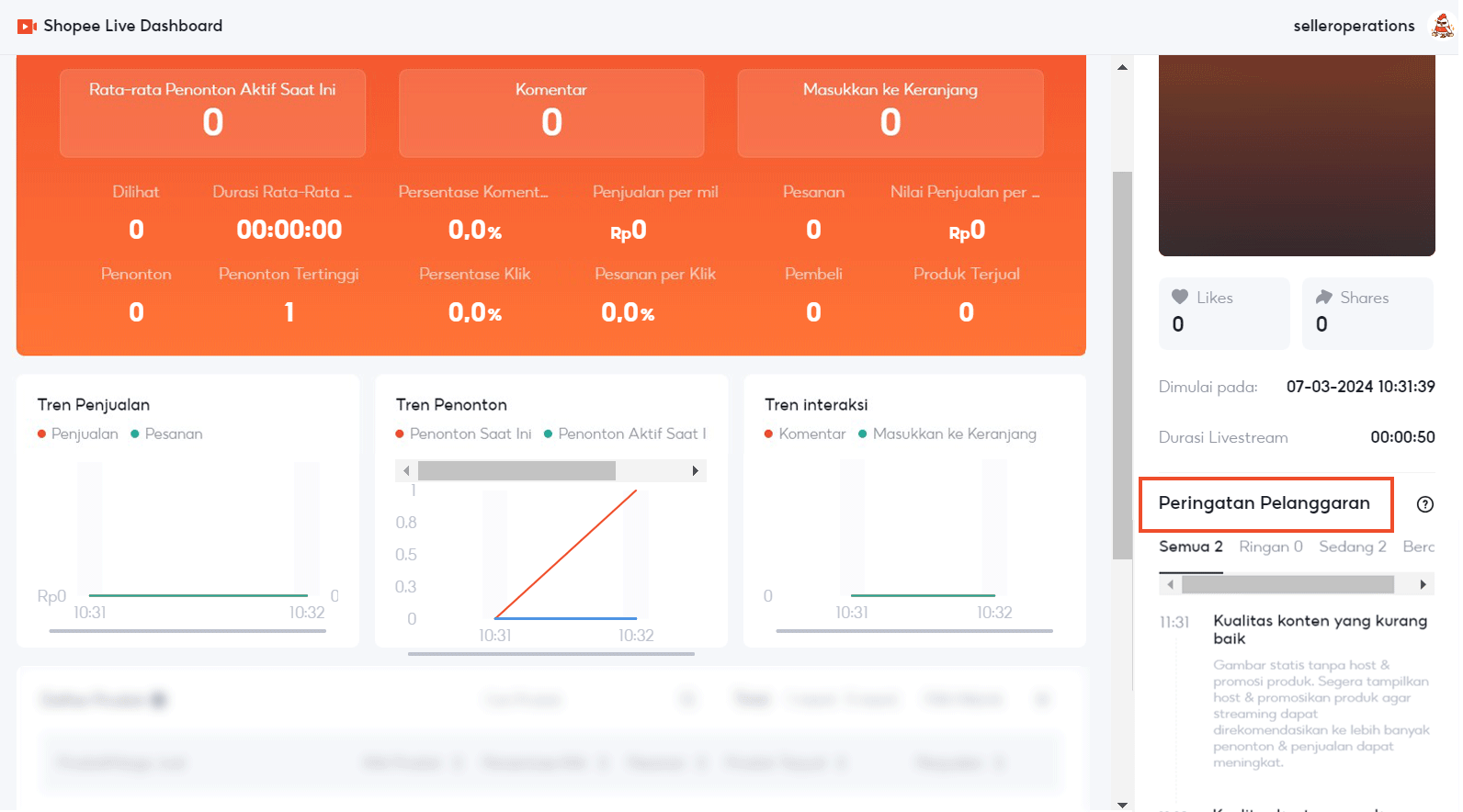Image resolution: width=1463 pixels, height=812 pixels.
Task: Select the Semua 2 violations tab
Action: click(1191, 547)
